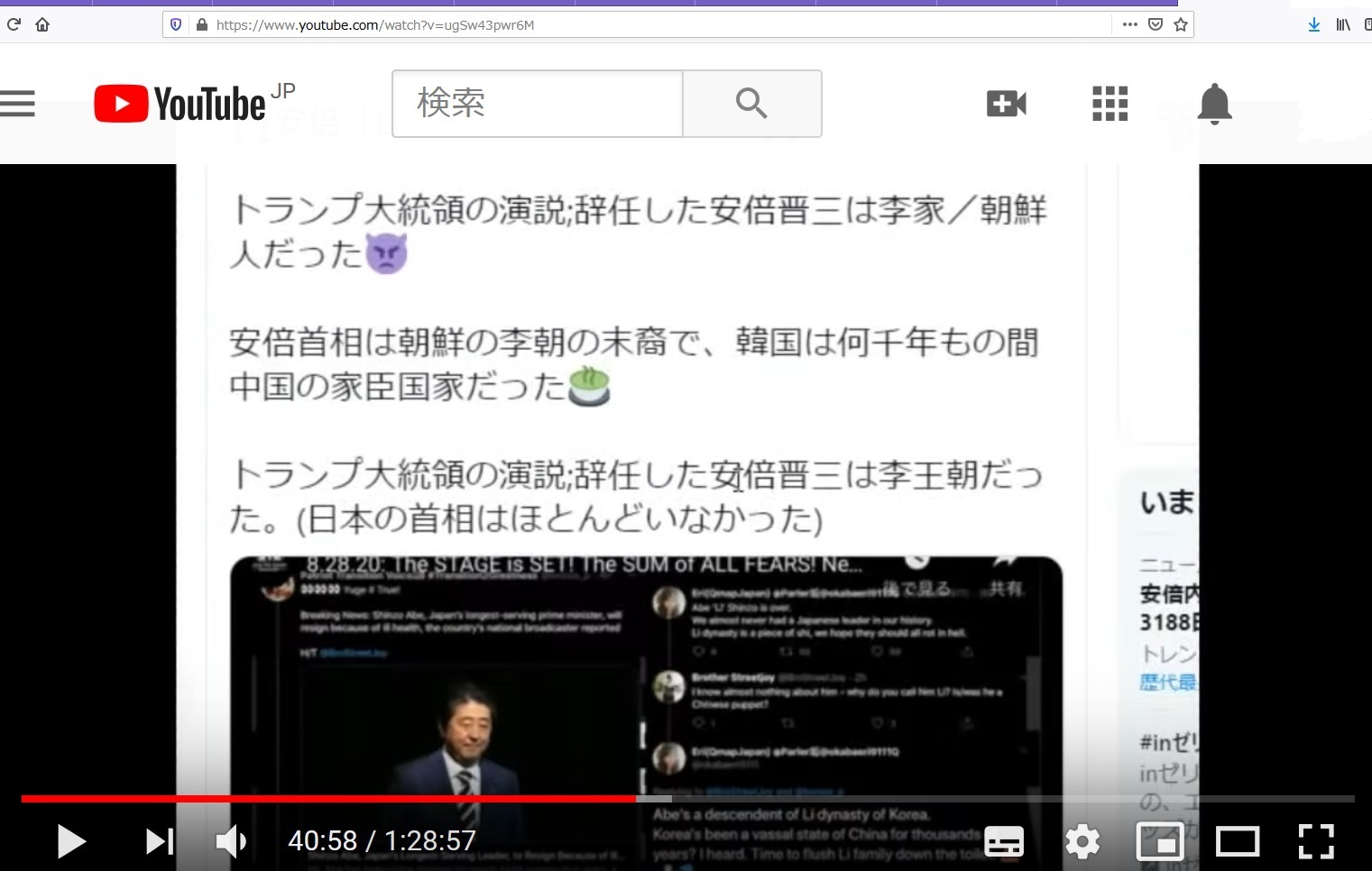Open the player settings gear
Image resolution: width=1372 pixels, height=871 pixels.
pos(1082,841)
